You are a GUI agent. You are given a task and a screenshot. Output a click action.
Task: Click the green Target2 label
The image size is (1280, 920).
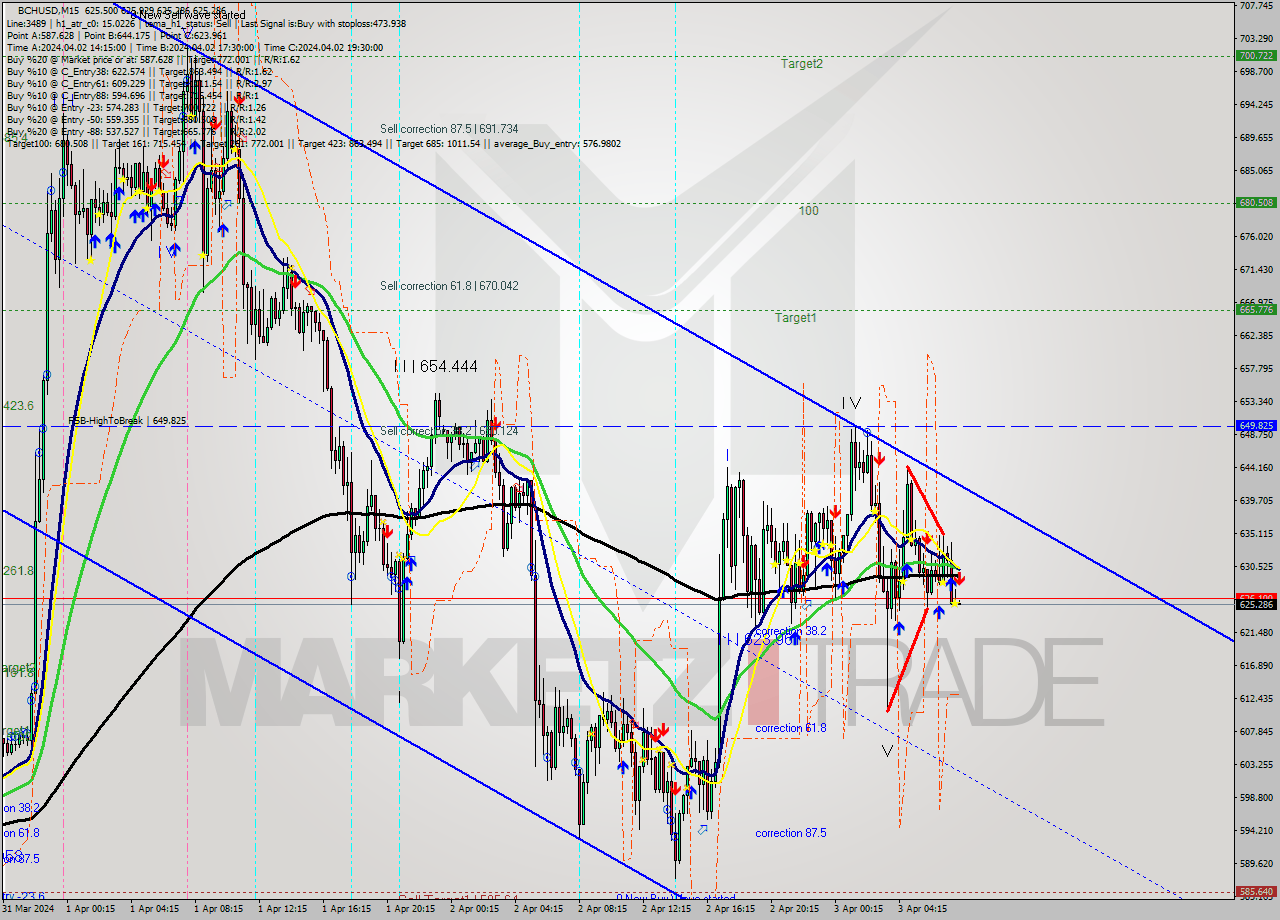[x=803, y=64]
